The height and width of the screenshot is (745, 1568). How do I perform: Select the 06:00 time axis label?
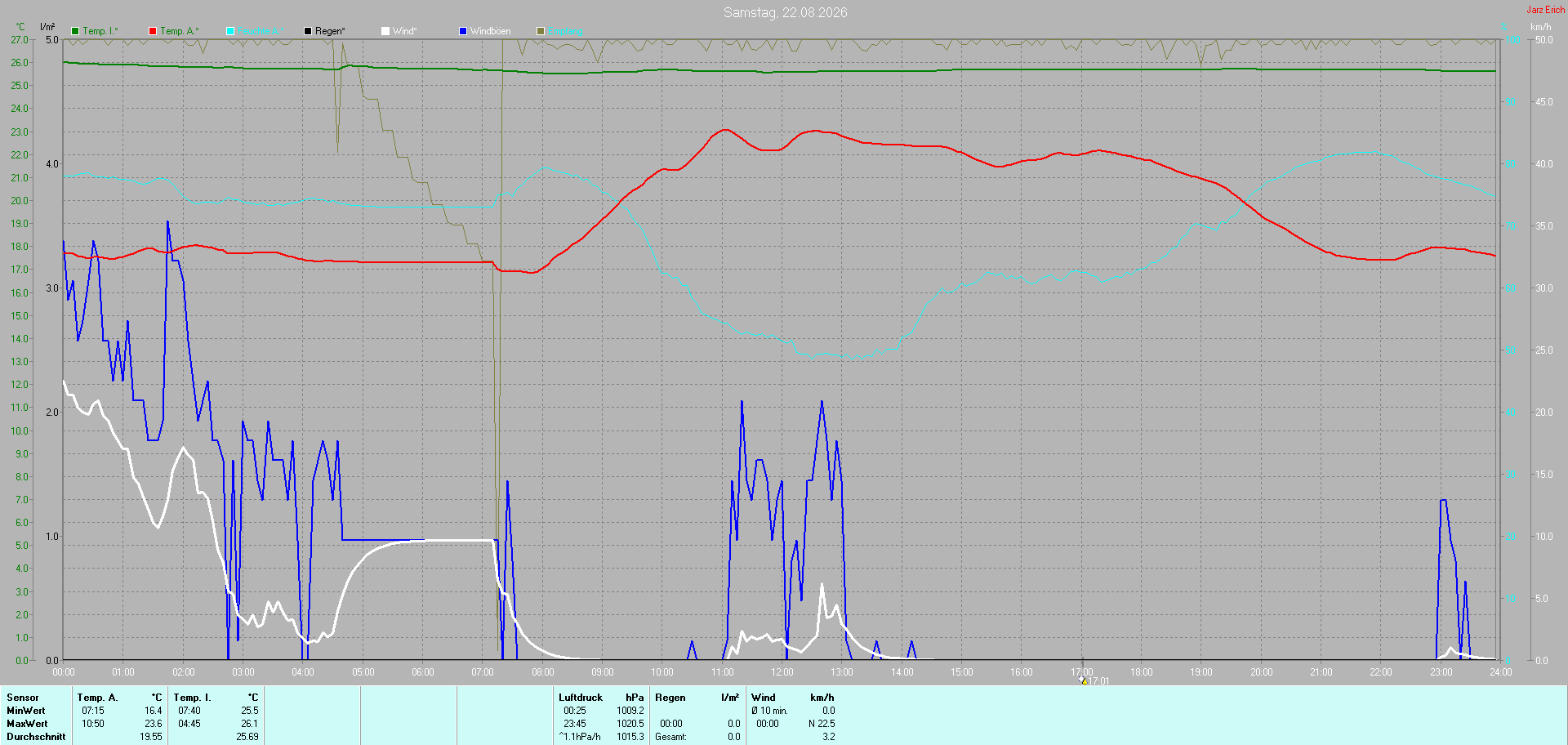coord(423,672)
